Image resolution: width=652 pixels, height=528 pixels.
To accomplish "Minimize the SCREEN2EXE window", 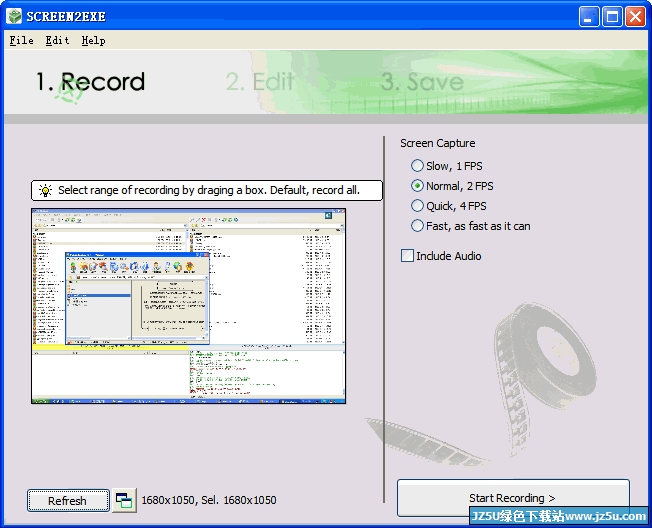I will (589, 17).
